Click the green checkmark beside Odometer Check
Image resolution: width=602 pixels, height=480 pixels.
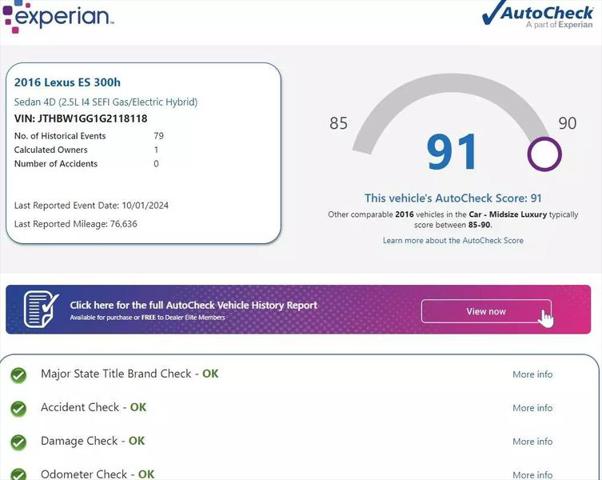[18, 474]
